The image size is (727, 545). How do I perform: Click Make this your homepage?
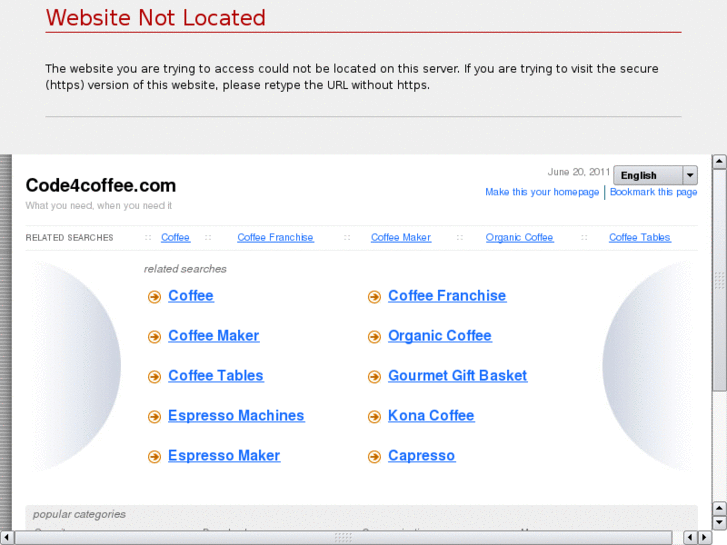(x=542, y=192)
